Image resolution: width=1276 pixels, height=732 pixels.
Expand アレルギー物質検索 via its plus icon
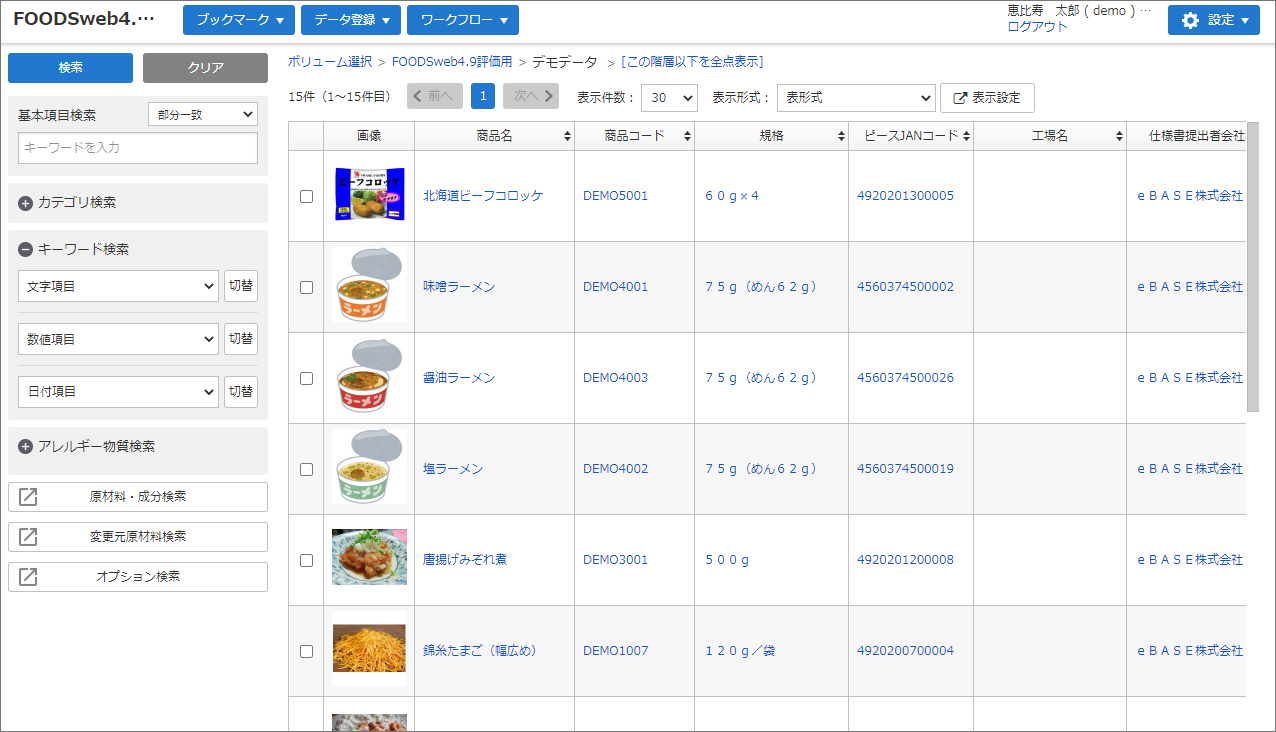(26, 447)
